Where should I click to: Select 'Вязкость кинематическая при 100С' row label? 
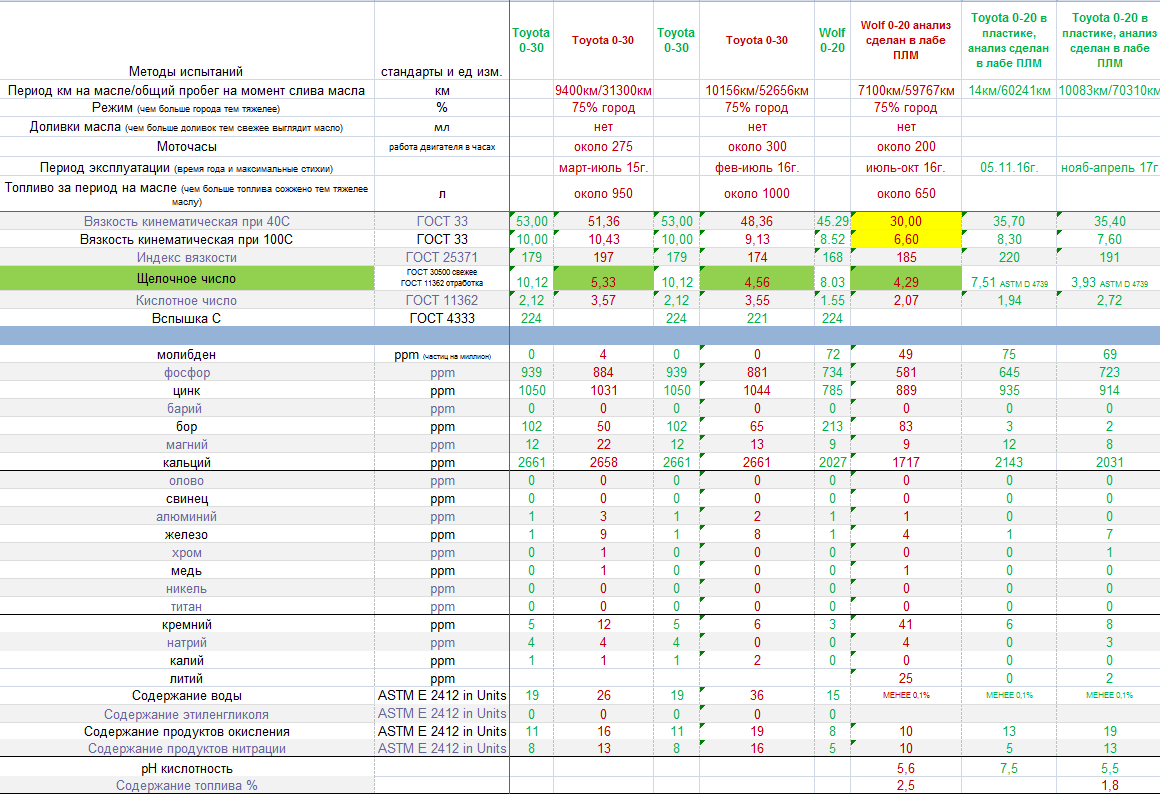tap(186, 240)
